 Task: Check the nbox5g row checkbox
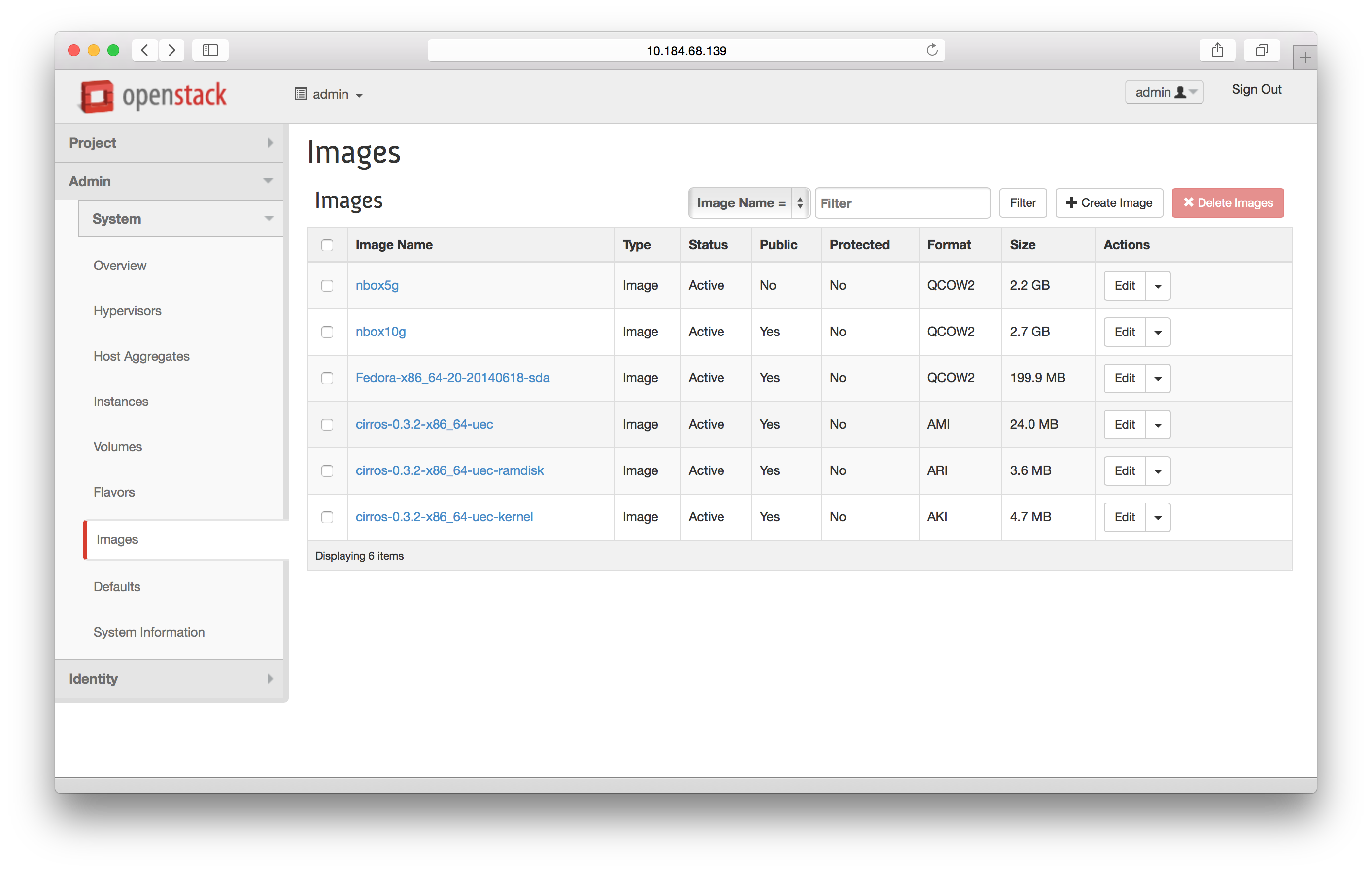click(x=327, y=285)
